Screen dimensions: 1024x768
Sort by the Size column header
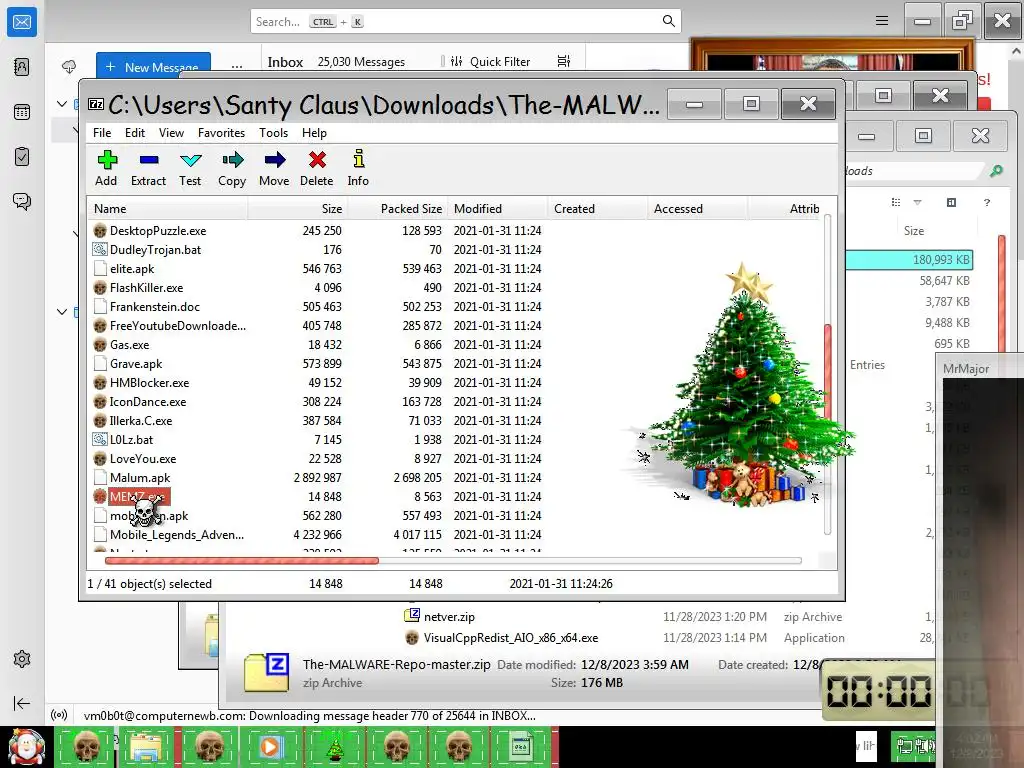tap(297, 209)
